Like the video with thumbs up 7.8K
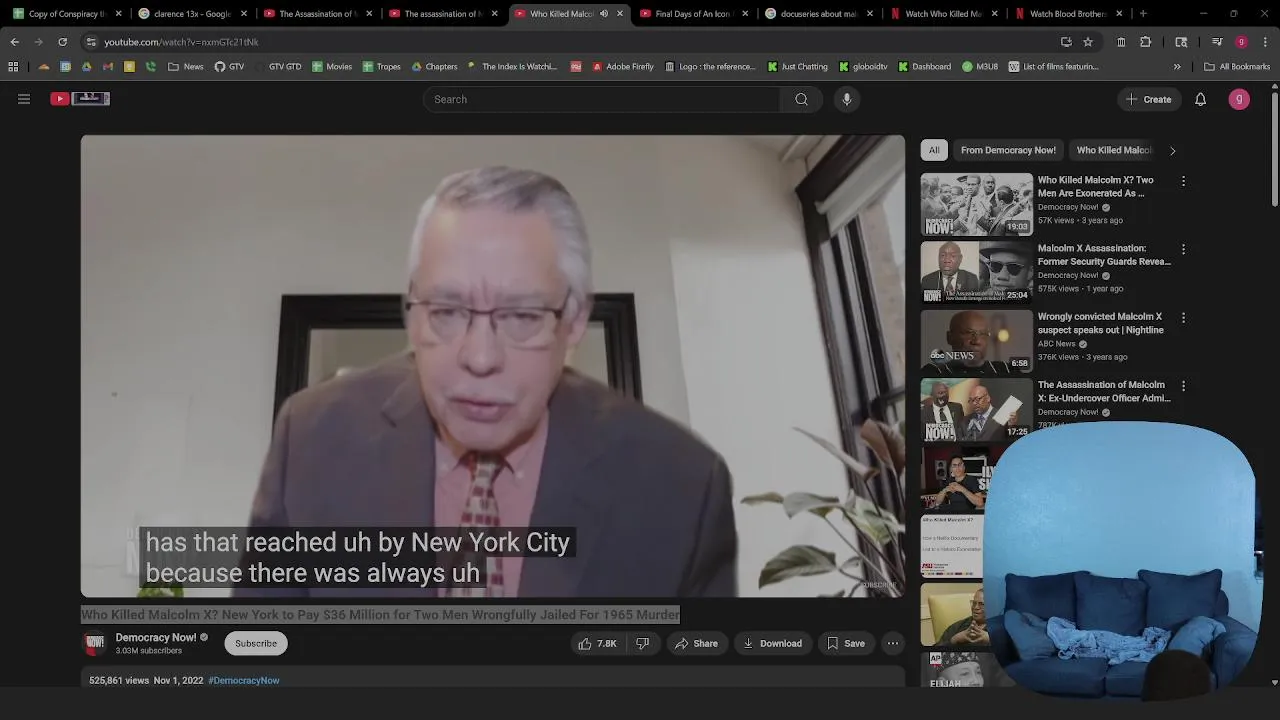1280x720 pixels. tap(596, 643)
